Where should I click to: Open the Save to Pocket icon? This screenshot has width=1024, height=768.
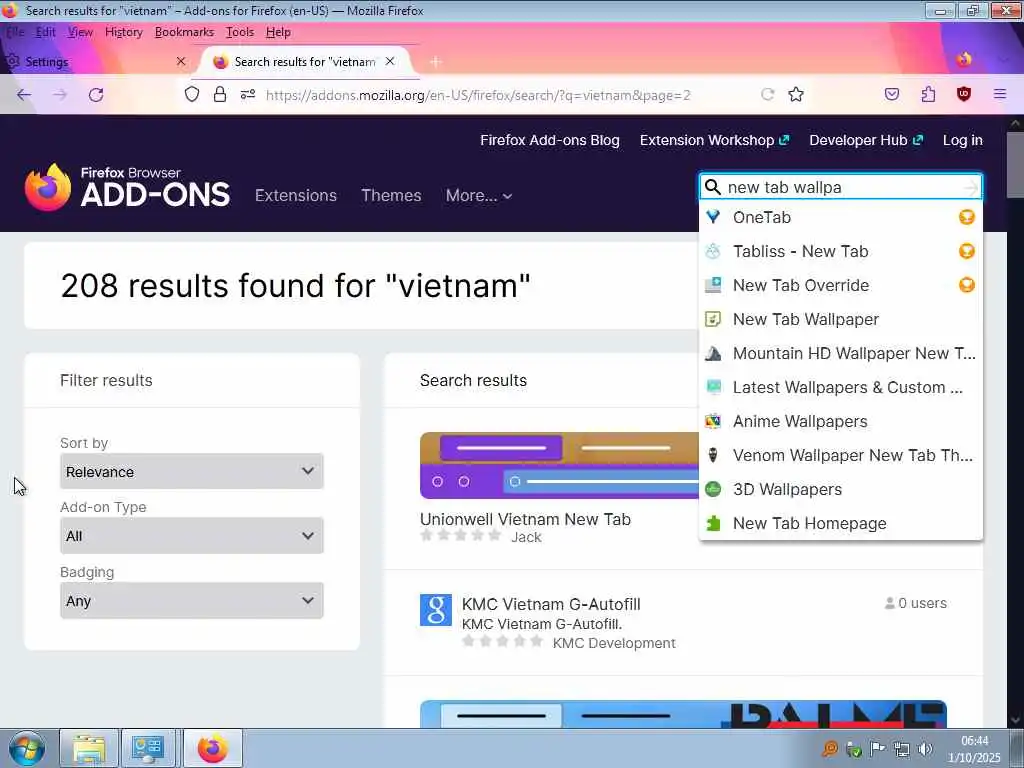(891, 95)
